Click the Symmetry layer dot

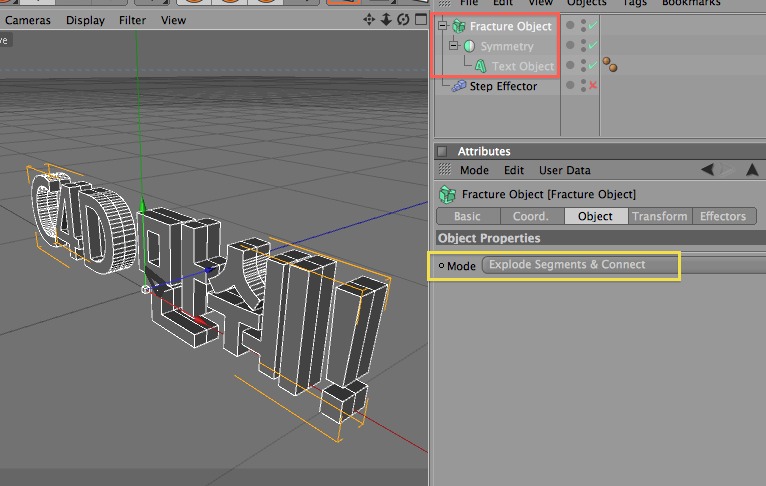pyautogui.click(x=570, y=45)
